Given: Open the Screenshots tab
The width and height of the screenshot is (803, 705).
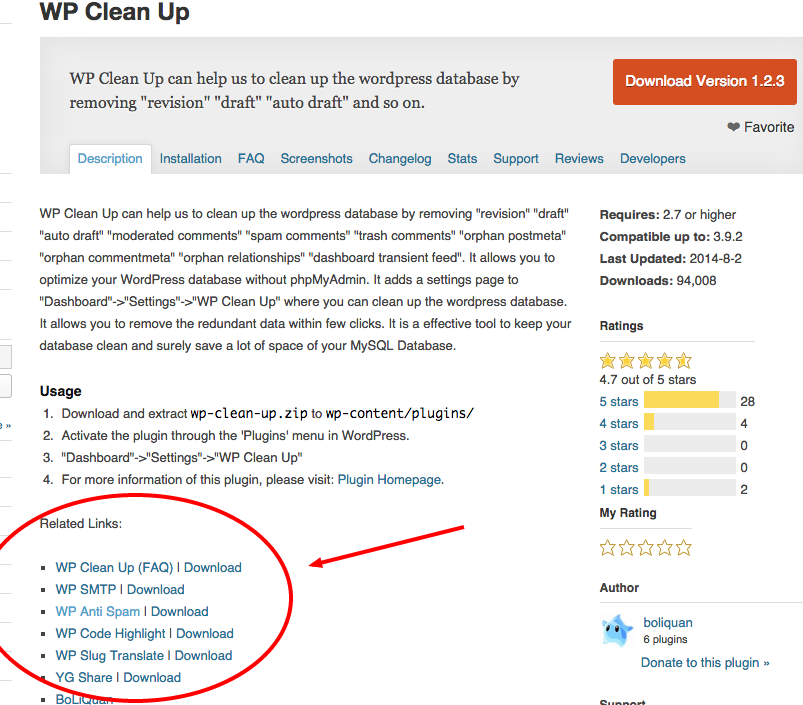Looking at the screenshot, I should tap(316, 159).
